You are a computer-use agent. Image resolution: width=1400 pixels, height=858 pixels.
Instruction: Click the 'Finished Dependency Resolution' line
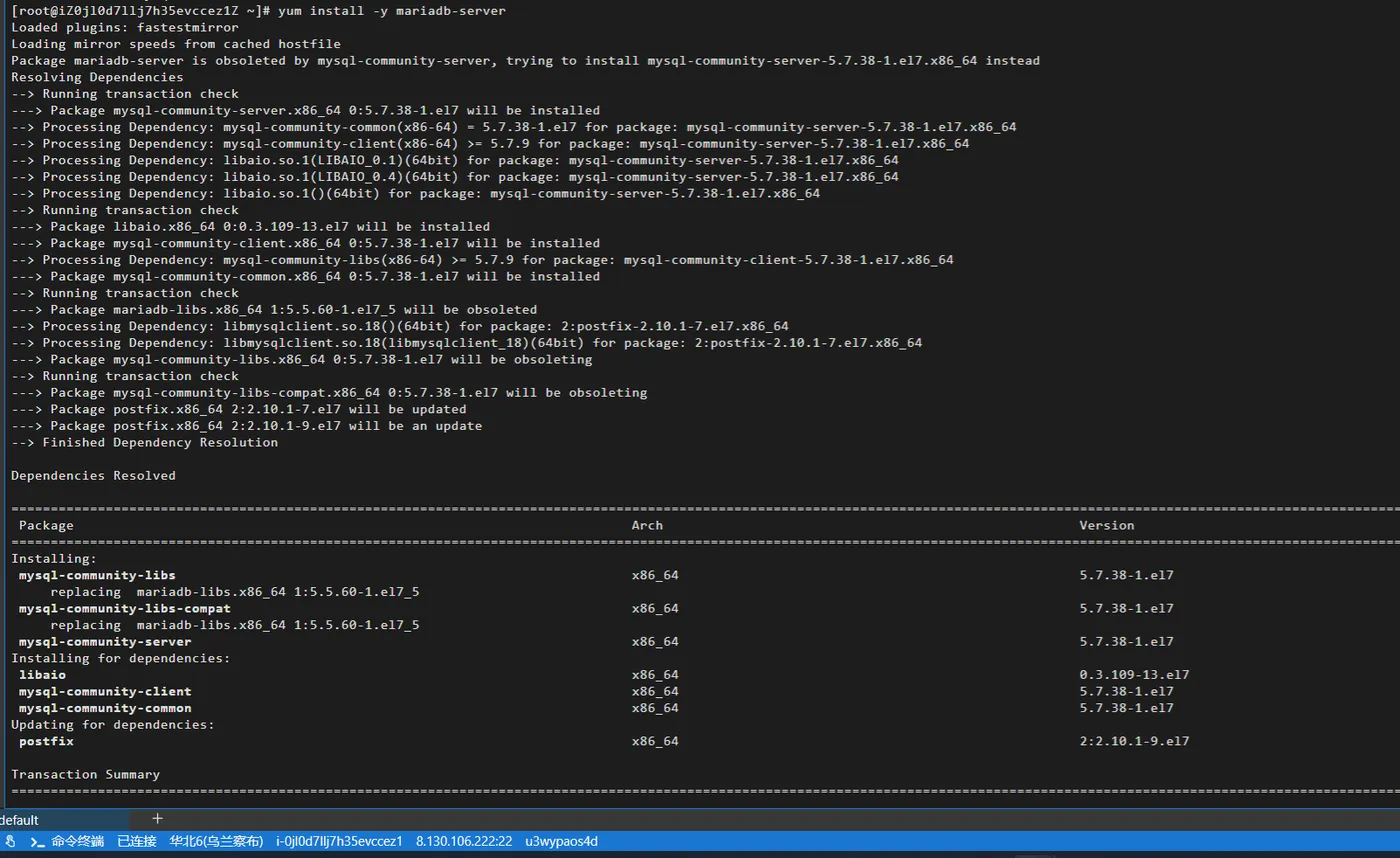pyautogui.click(x=160, y=442)
